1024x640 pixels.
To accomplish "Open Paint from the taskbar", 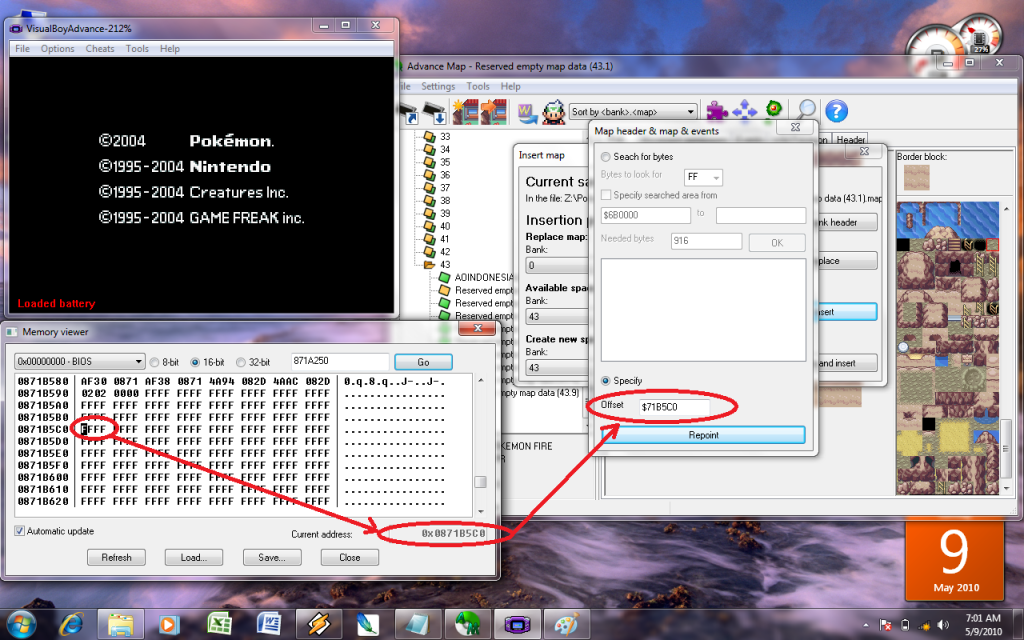I will (566, 625).
